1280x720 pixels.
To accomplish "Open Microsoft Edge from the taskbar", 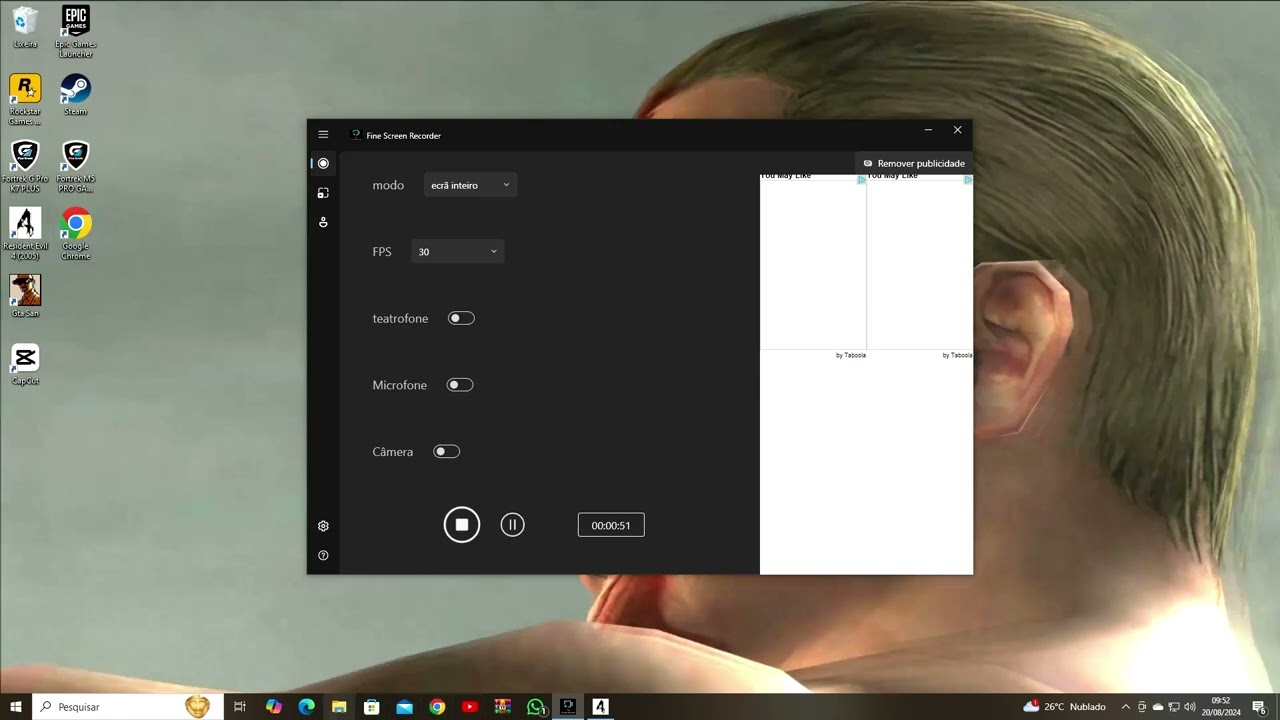I will coord(307,707).
